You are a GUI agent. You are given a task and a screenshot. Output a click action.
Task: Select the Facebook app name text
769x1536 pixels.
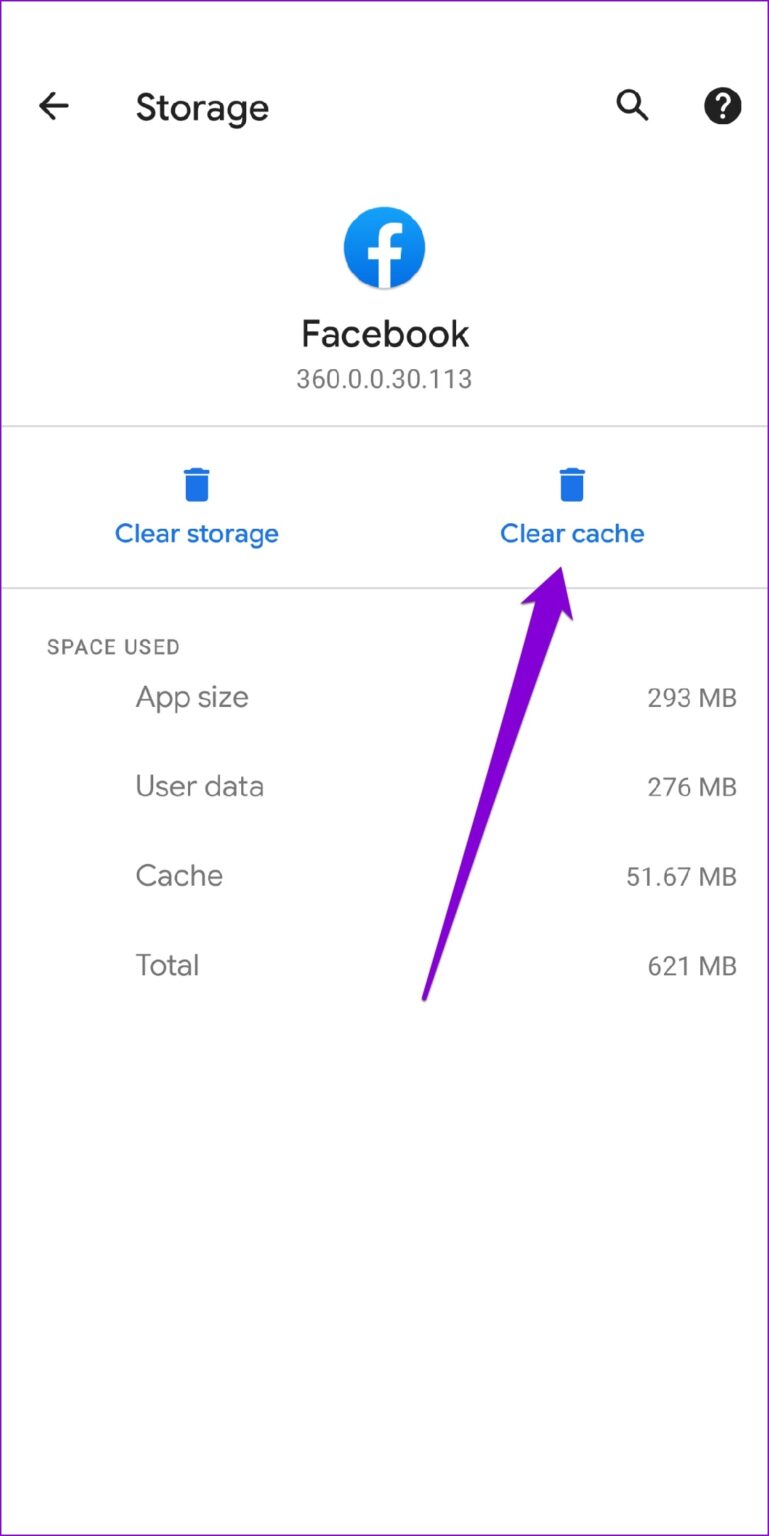click(x=385, y=334)
